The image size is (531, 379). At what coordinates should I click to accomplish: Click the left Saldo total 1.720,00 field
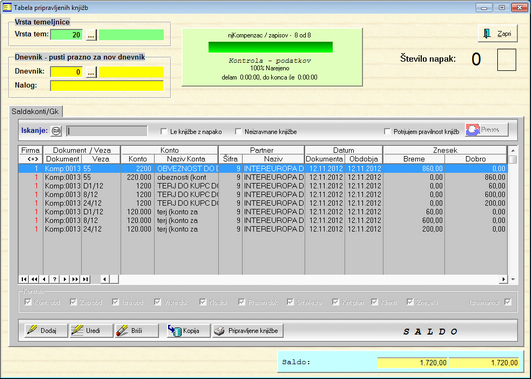pyautogui.click(x=412, y=363)
